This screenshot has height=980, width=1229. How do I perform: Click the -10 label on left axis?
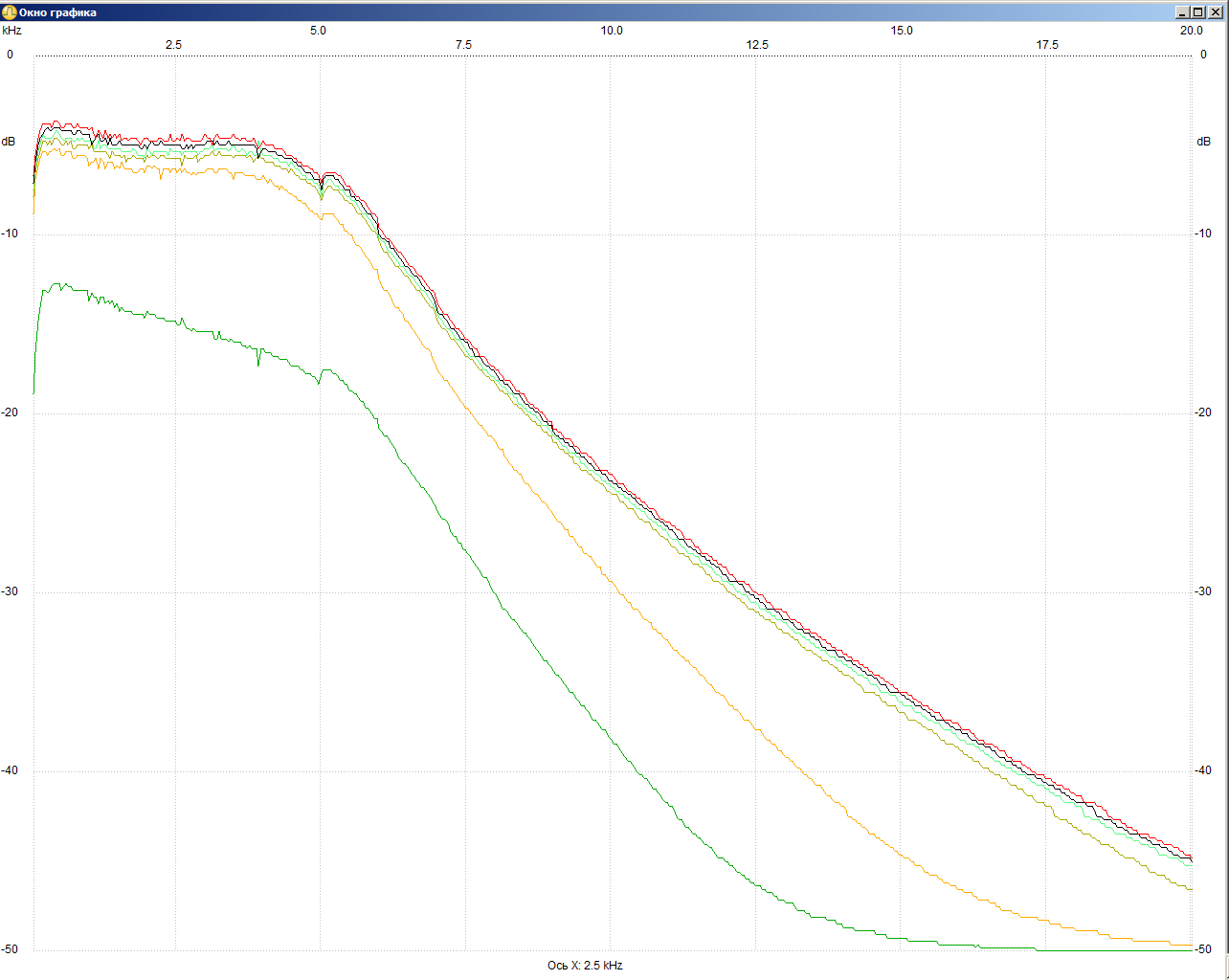click(11, 234)
